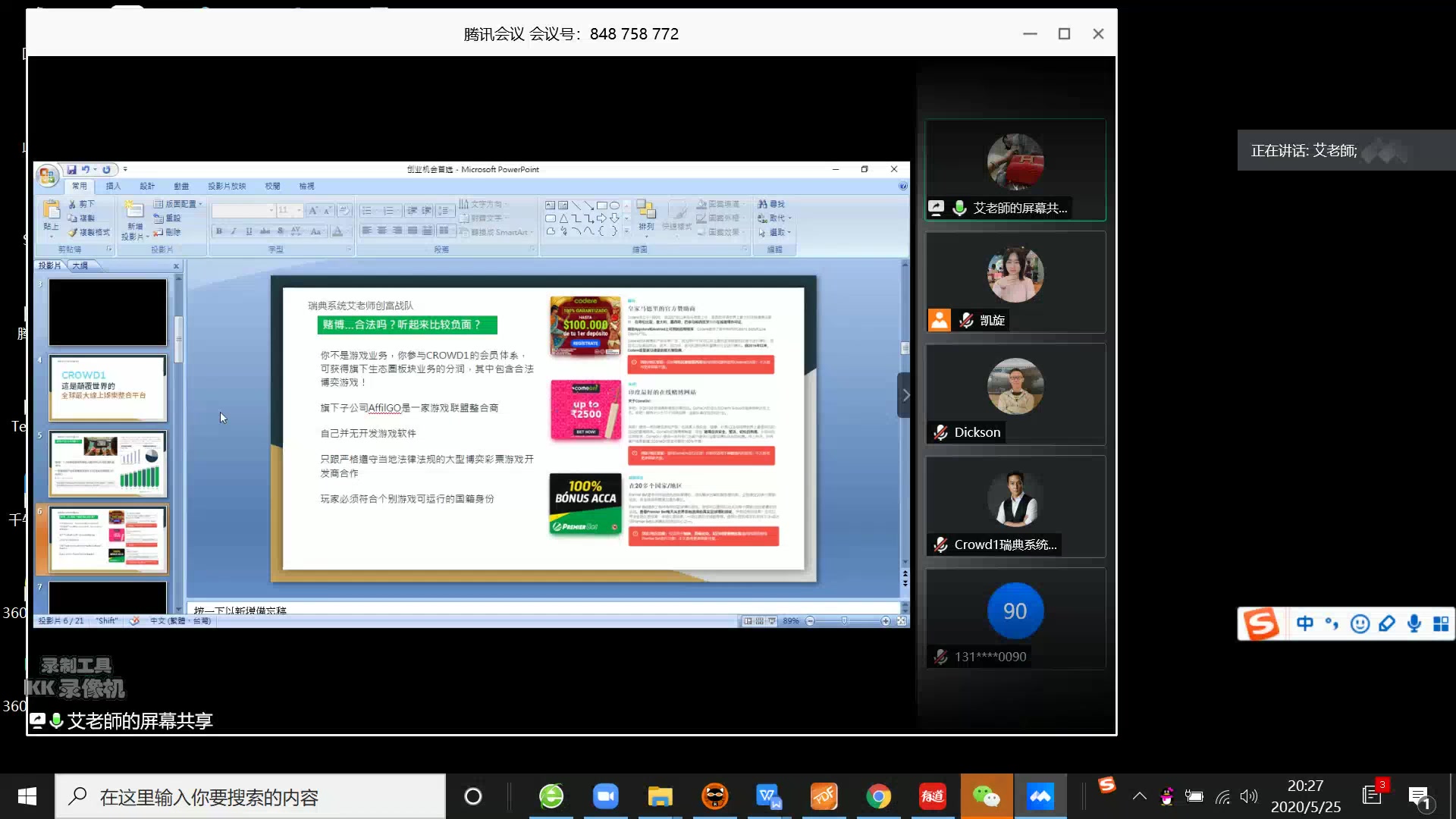Click the PowerPoint zoom slider handle
The width and height of the screenshot is (1456, 819).
click(x=844, y=621)
